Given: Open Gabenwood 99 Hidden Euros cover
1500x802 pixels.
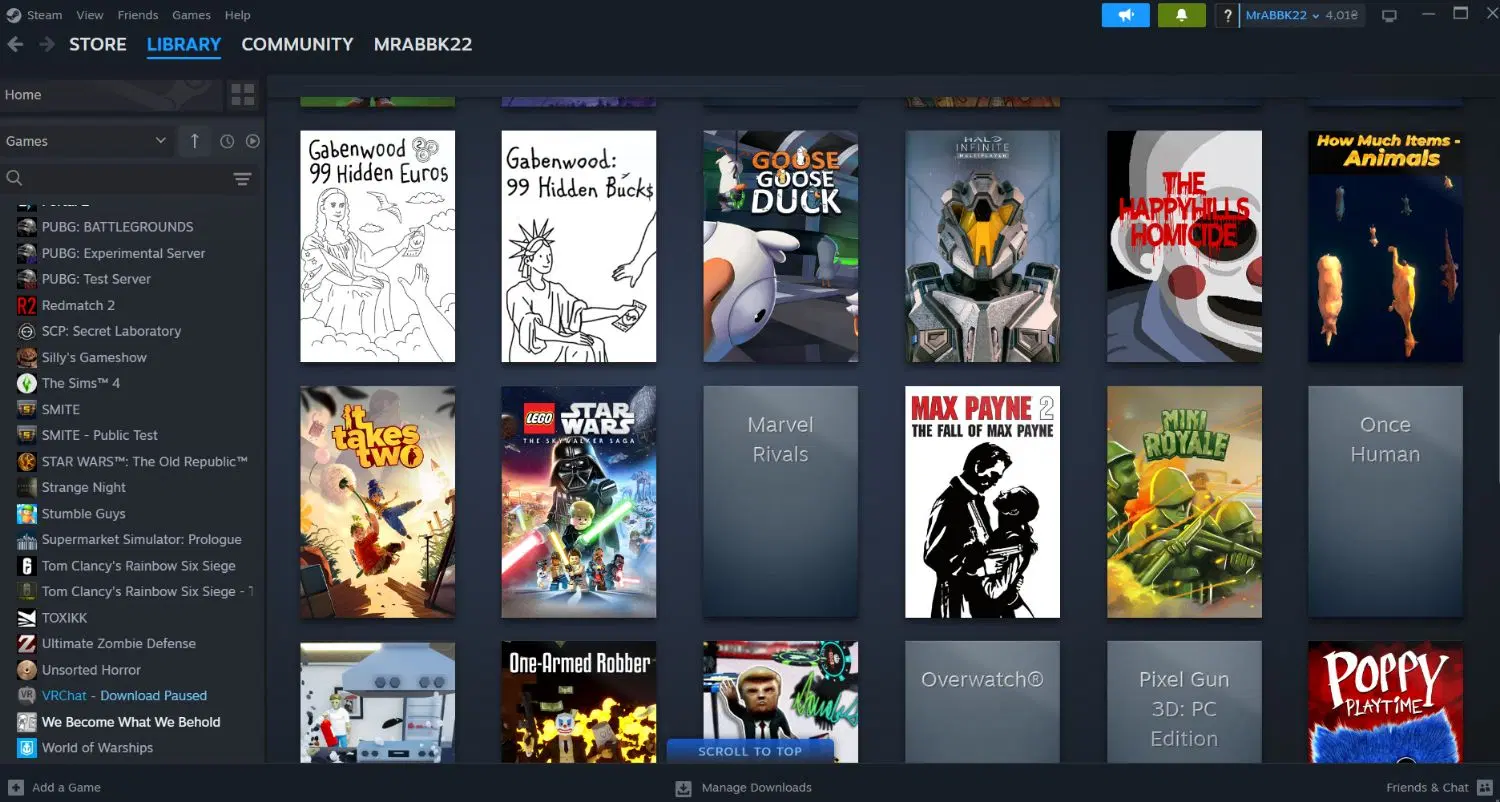Looking at the screenshot, I should click(377, 246).
